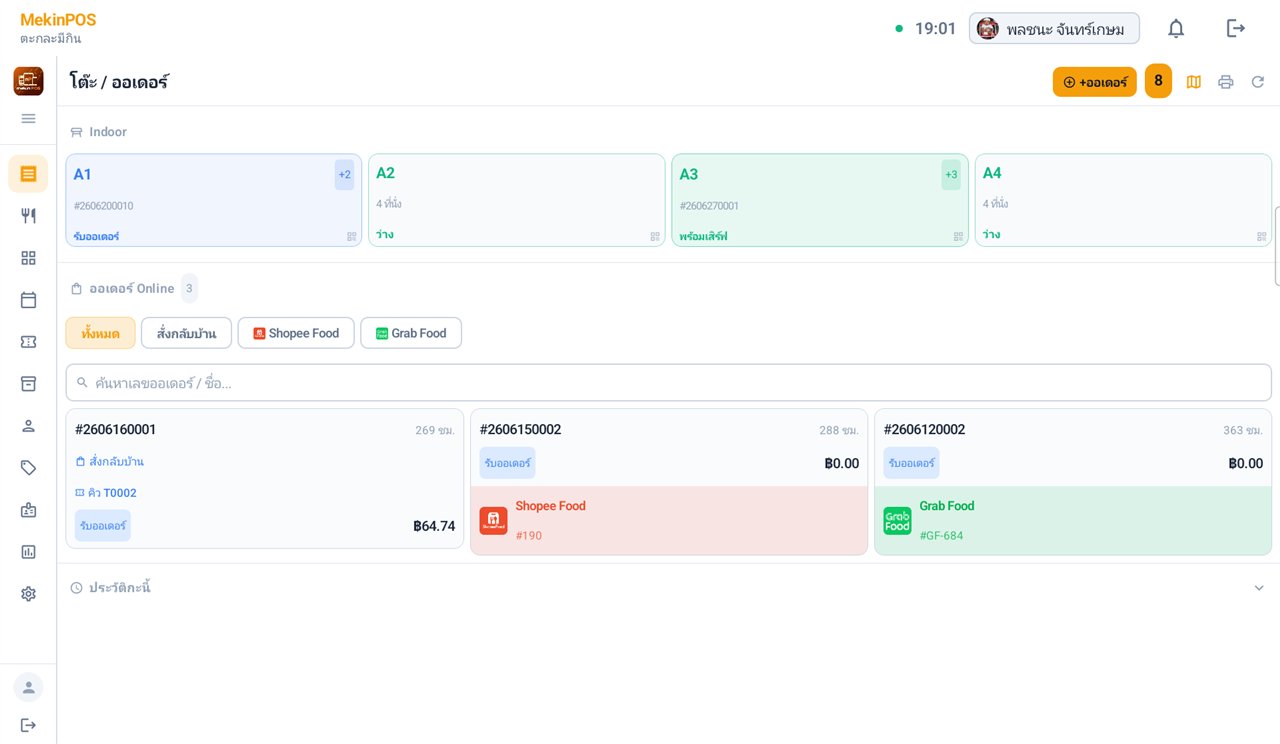
Task: Click the Shopee Food logo on order #2606150002
Action: click(x=493, y=521)
